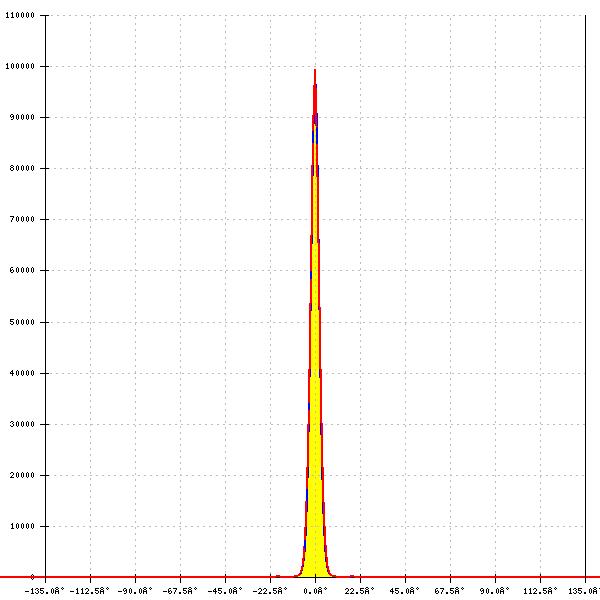Viewport: 600px width, 600px height.
Task: Click the 50000 y-axis label
Action: 22,322
